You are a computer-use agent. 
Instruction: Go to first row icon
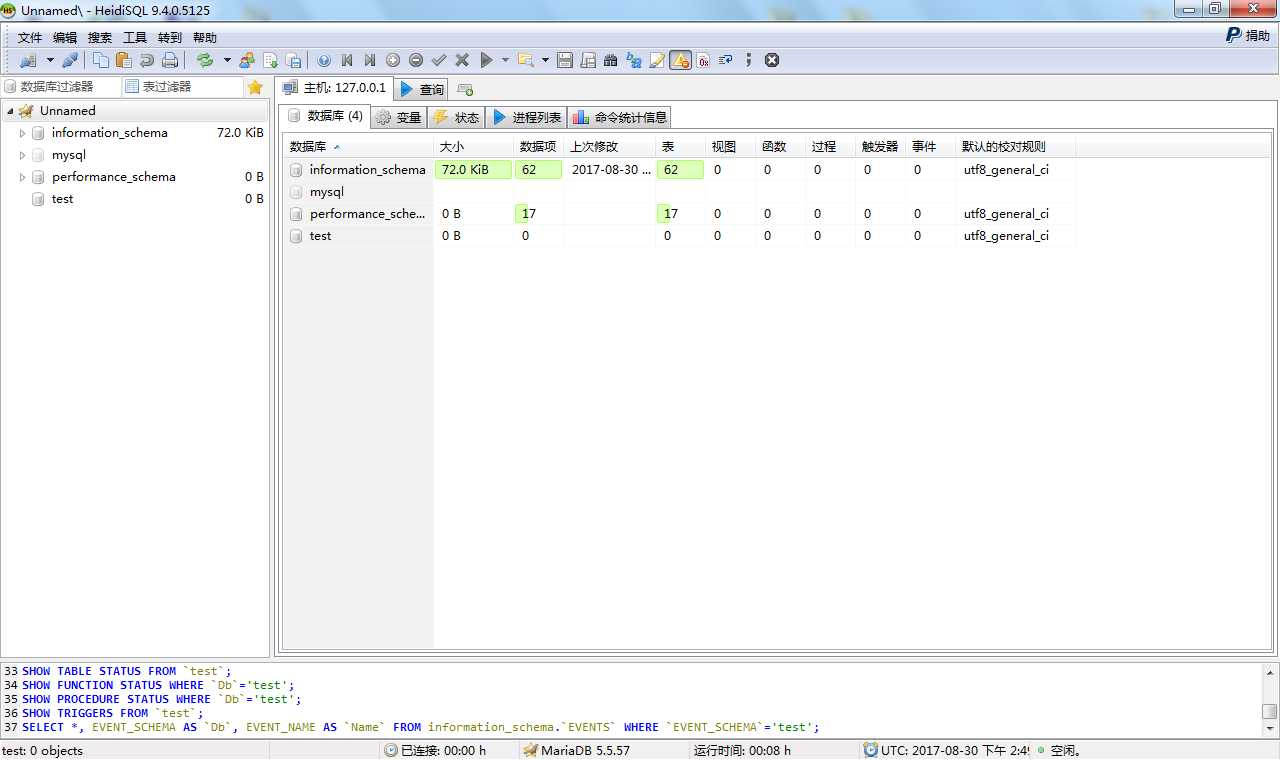pos(347,60)
